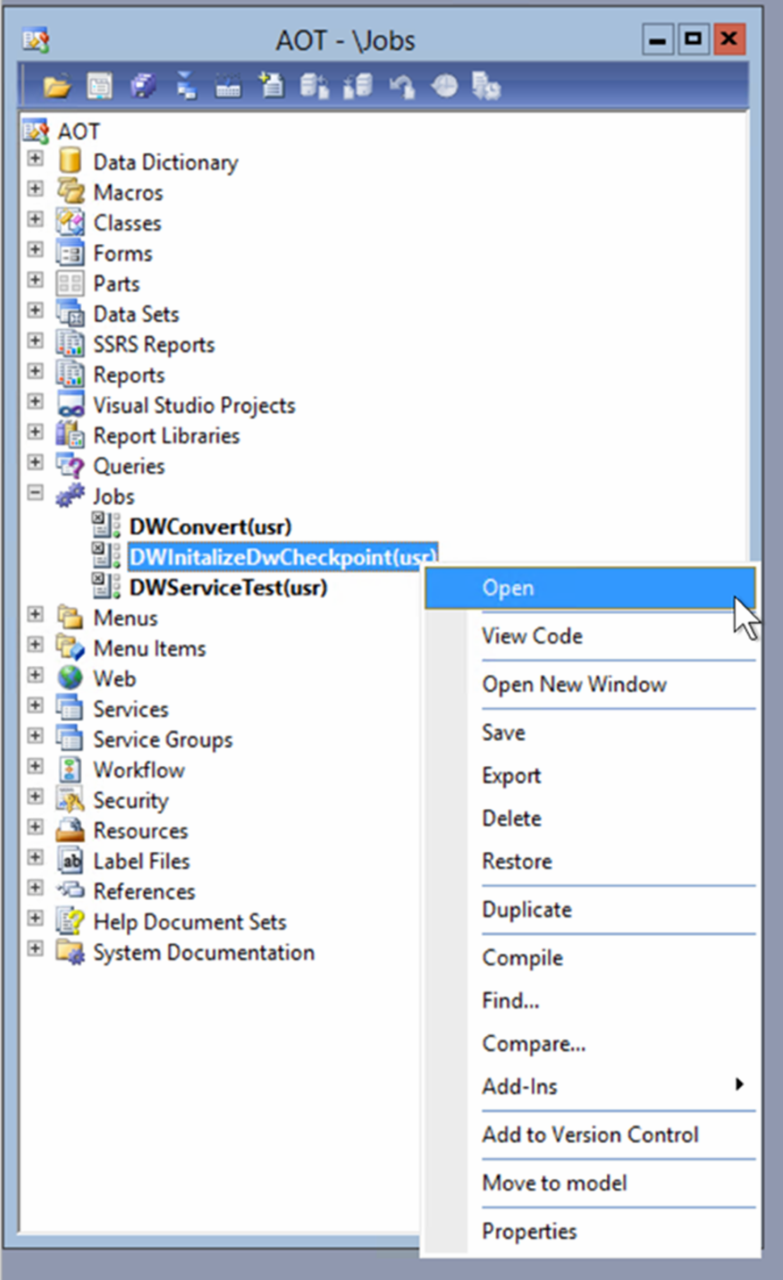Click the Security keys icon

click(70, 800)
